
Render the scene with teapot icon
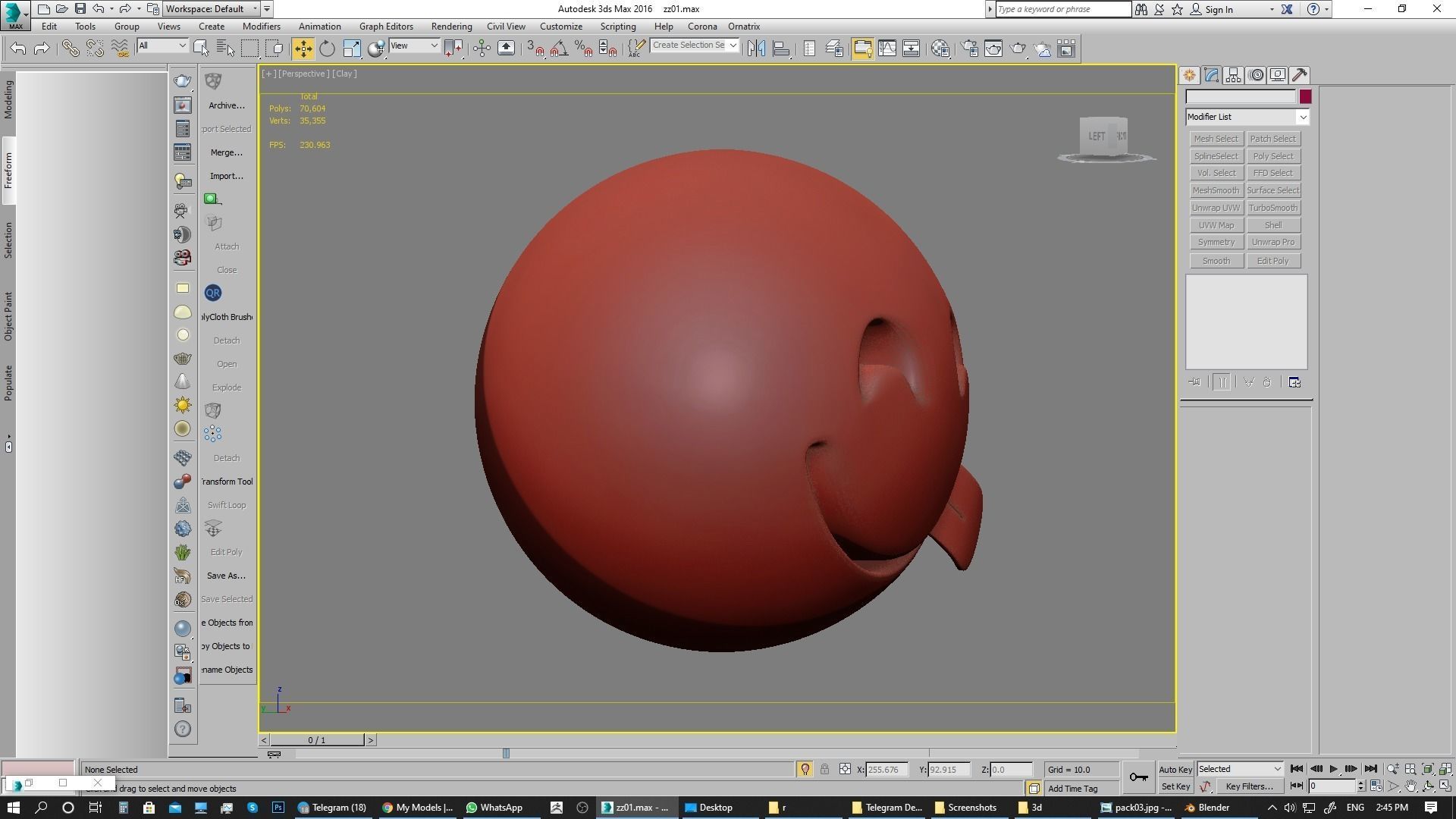[x=1018, y=49]
